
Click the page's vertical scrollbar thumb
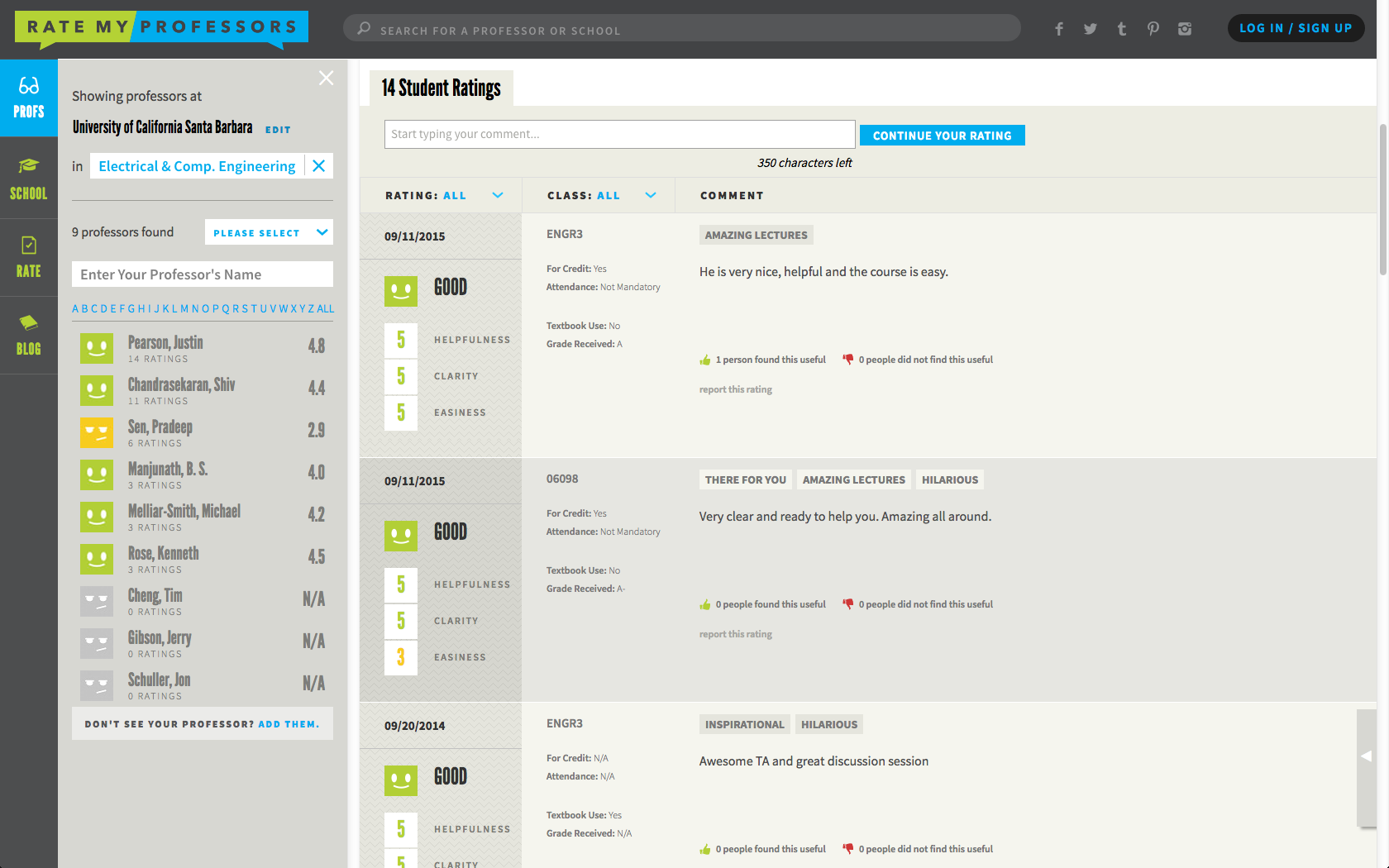click(1382, 198)
